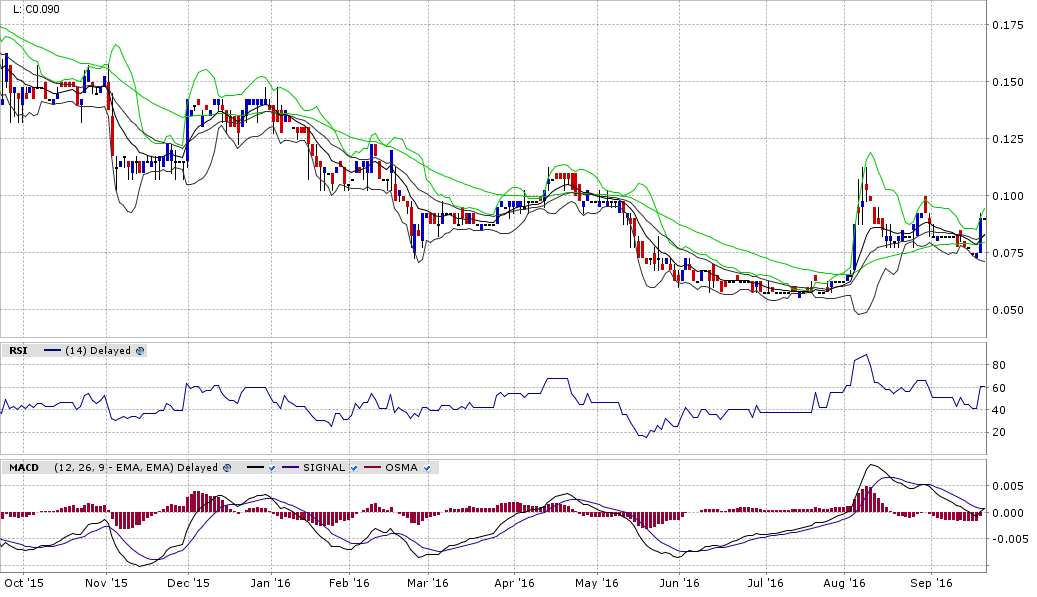
Task: Click the MACD black line legend swatch
Action: pos(254,467)
